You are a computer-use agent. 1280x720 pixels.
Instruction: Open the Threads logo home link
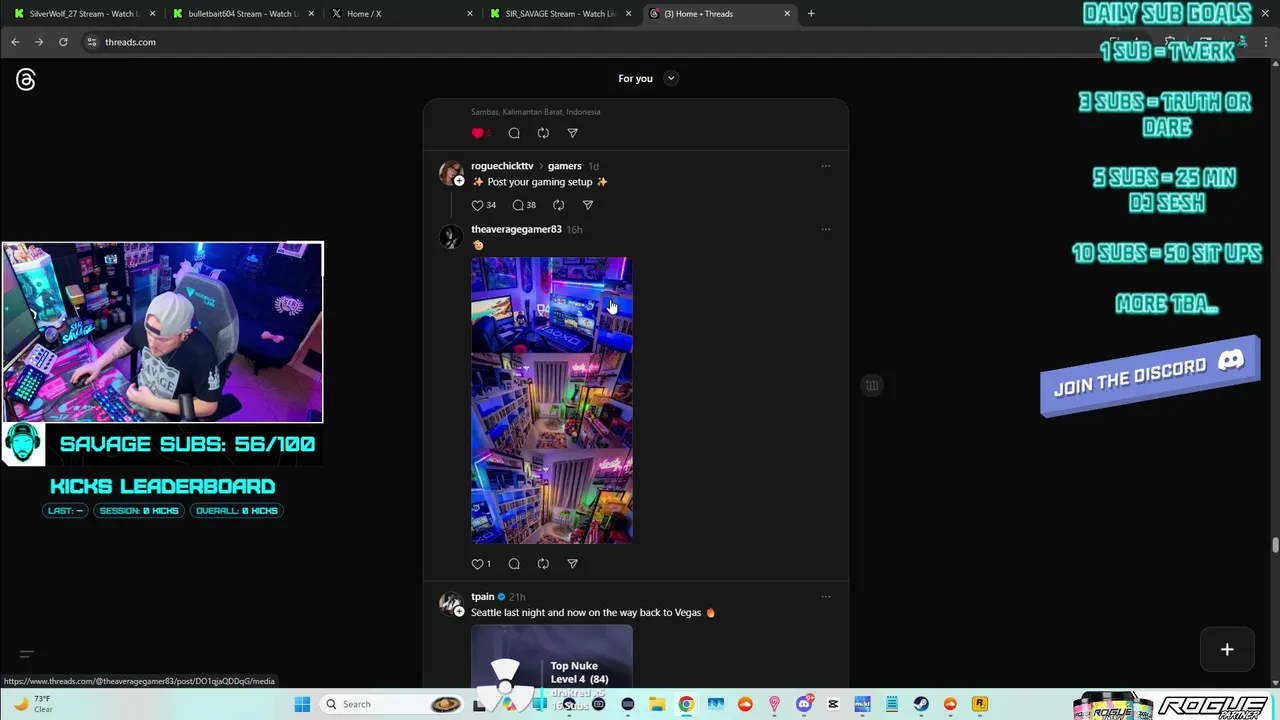[x=26, y=80]
